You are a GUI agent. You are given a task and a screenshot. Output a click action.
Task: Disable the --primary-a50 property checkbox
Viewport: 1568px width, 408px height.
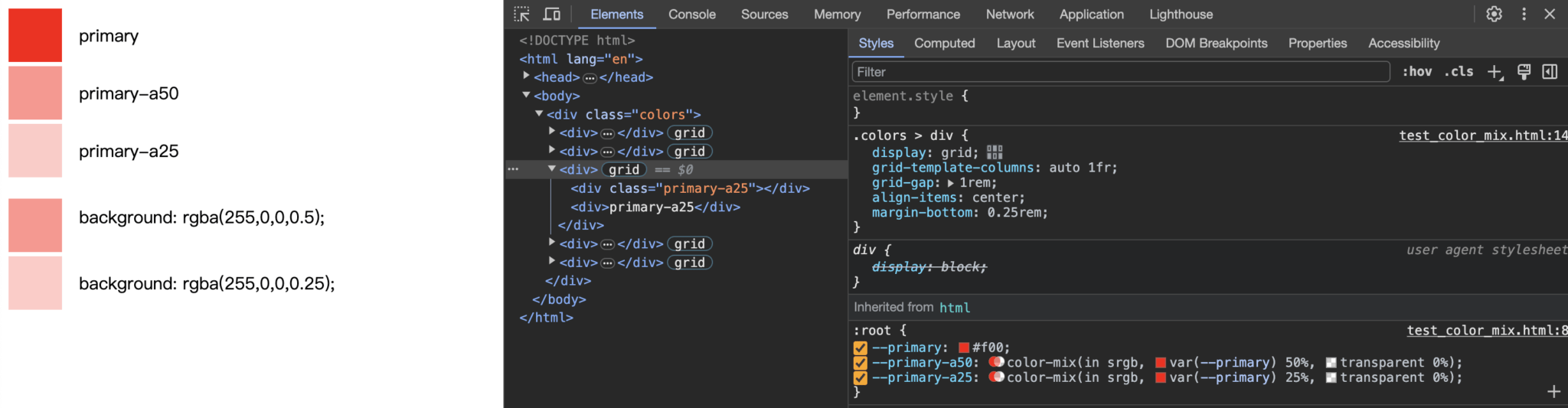coord(861,363)
